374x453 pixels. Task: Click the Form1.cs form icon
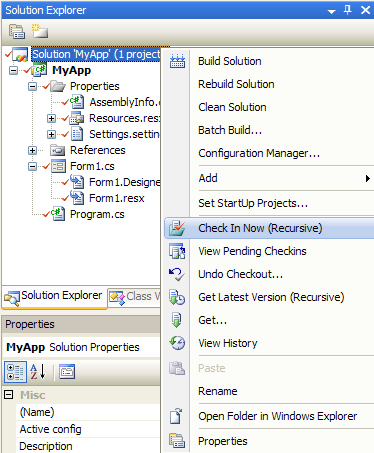point(58,166)
